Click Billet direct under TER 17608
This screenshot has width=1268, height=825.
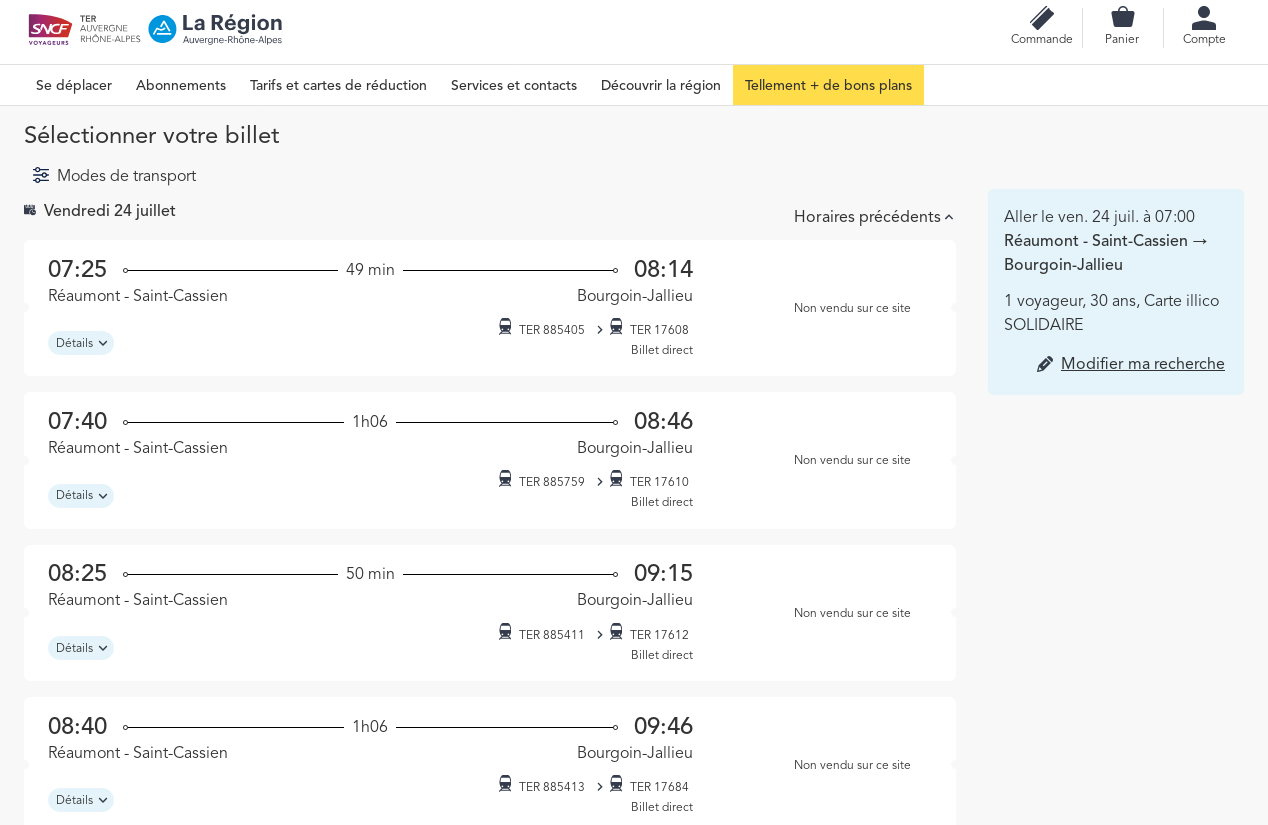point(662,350)
